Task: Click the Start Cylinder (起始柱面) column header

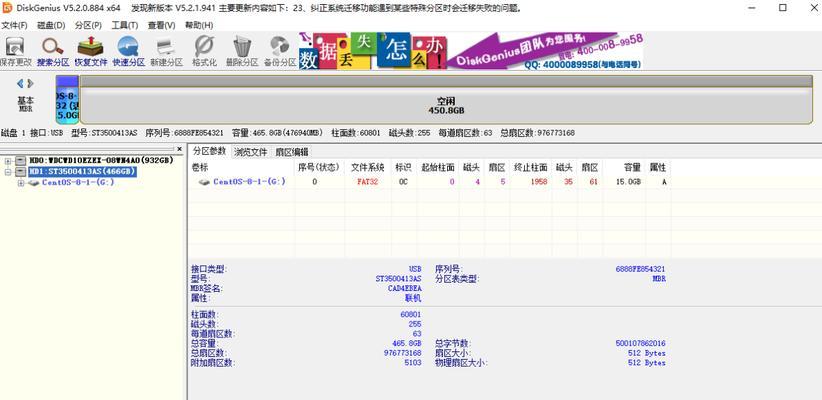Action: tap(438, 168)
